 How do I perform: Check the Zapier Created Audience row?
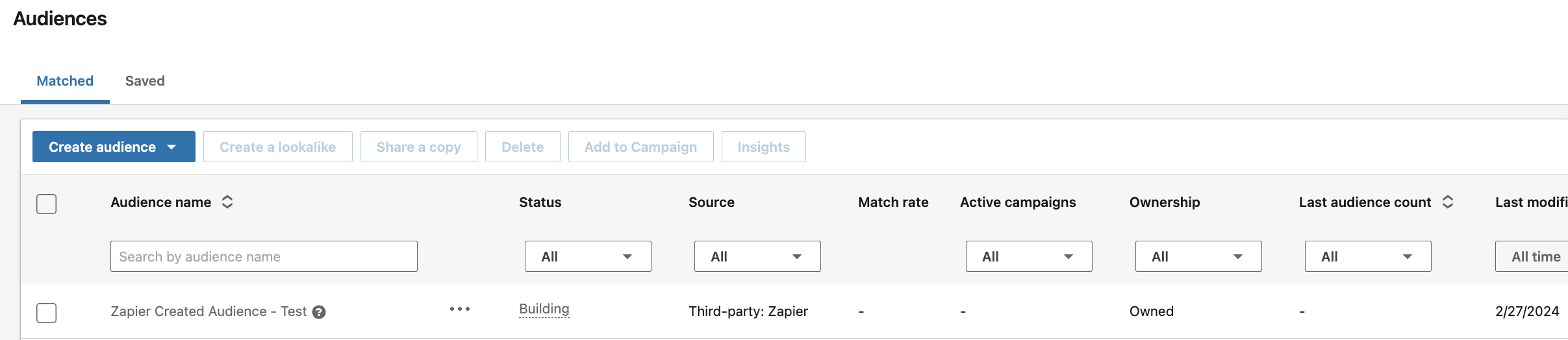pos(47,313)
